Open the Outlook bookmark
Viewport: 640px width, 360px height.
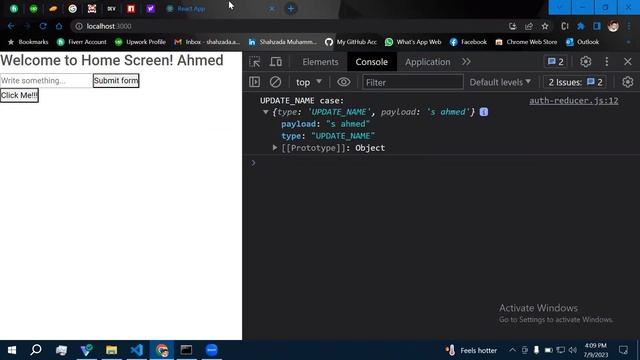pyautogui.click(x=582, y=42)
